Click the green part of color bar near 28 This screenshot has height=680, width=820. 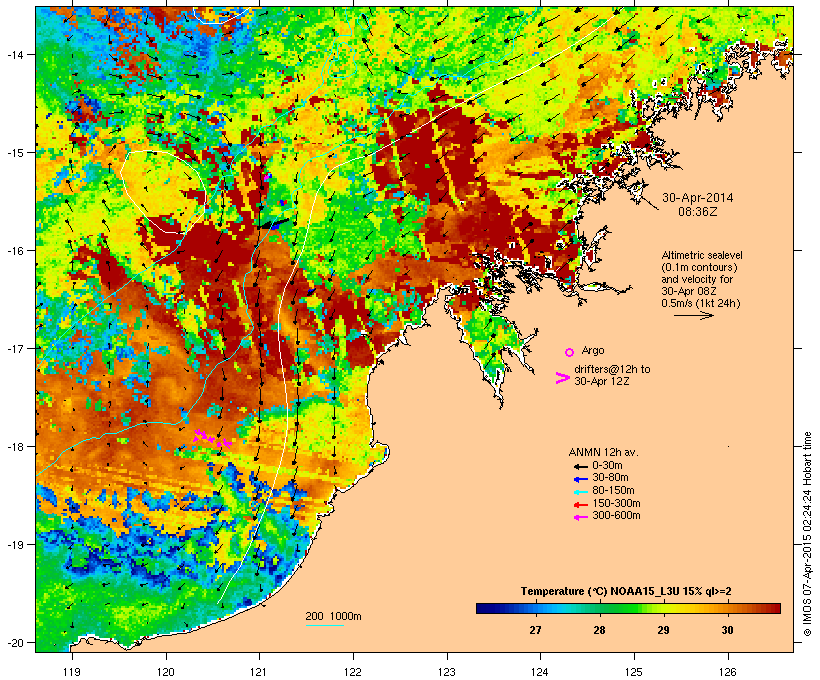click(599, 608)
